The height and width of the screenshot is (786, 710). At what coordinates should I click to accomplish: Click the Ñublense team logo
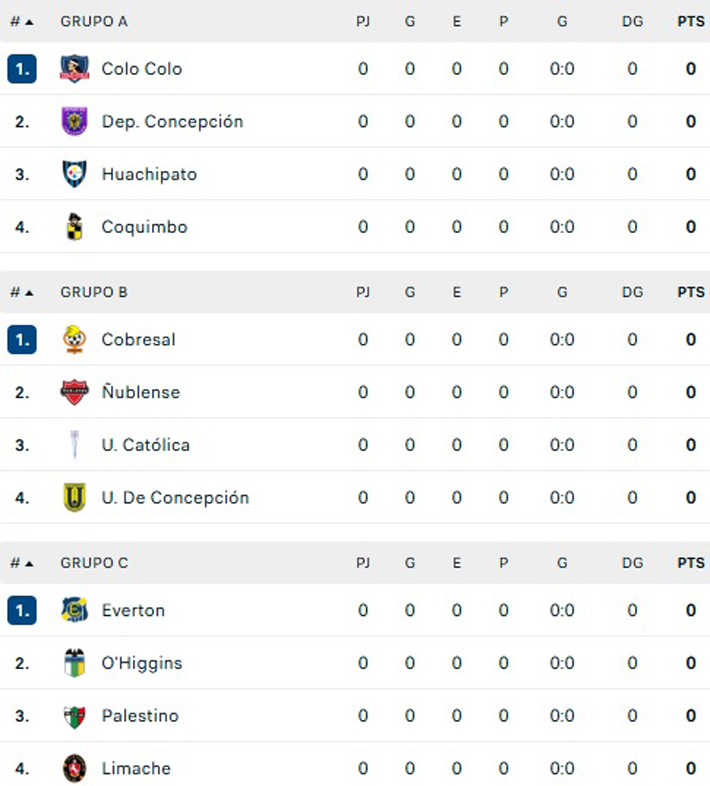[x=74, y=392]
